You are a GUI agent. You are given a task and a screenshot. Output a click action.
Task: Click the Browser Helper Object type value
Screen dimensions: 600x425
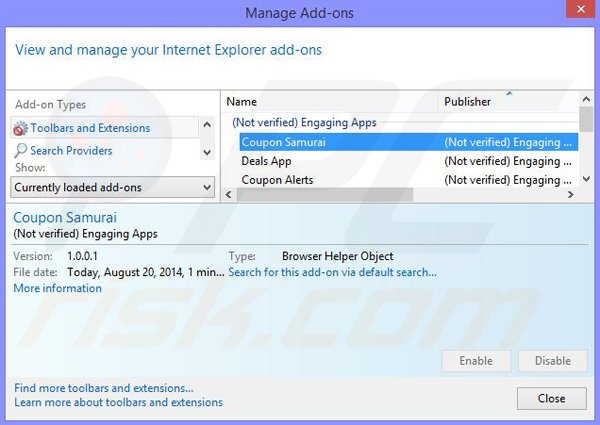pyautogui.click(x=338, y=256)
